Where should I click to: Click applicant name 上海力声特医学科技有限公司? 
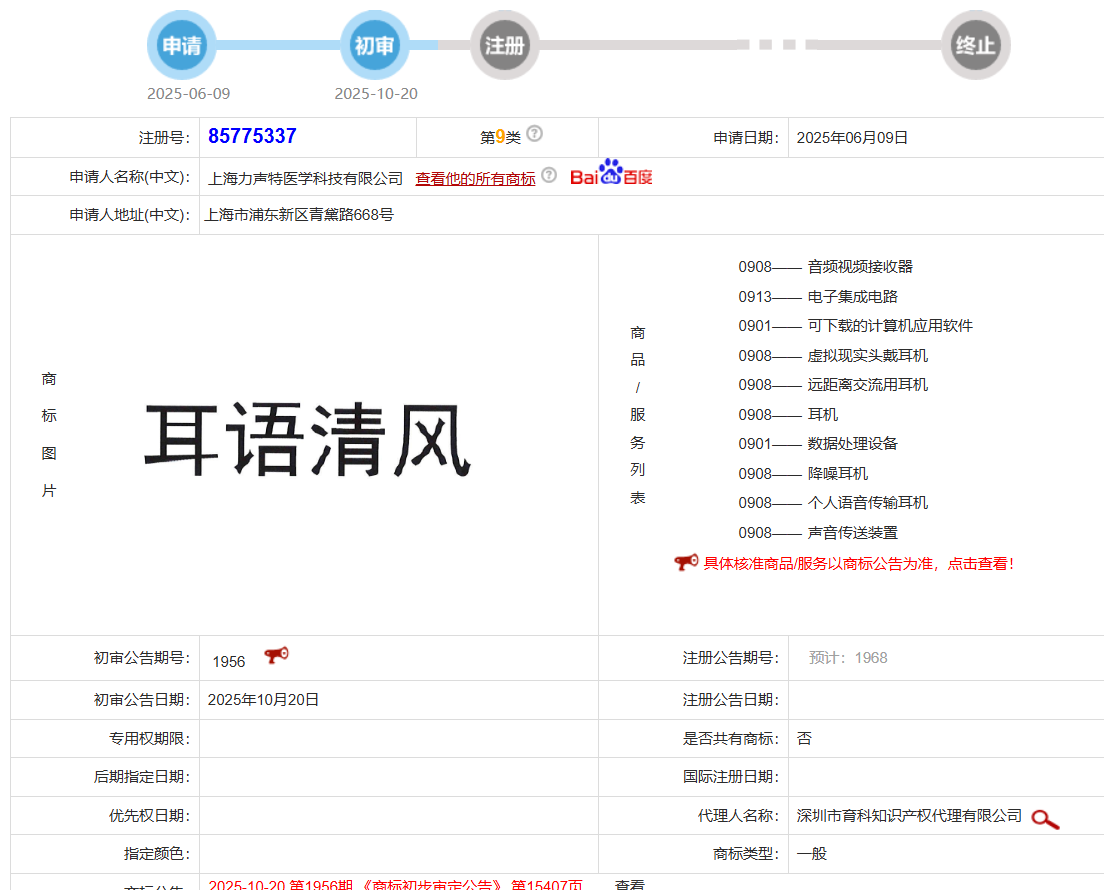pyautogui.click(x=305, y=178)
